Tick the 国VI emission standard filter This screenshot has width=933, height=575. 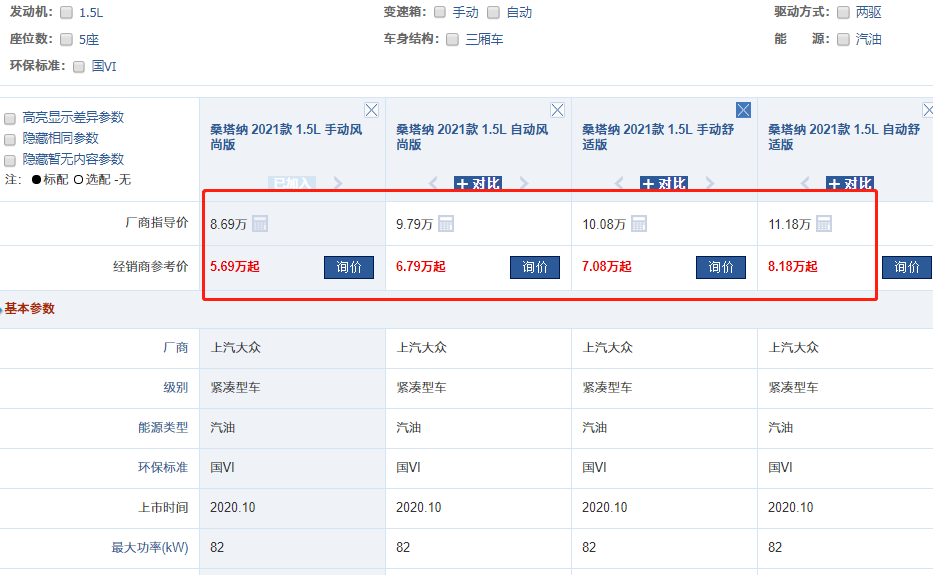(79, 66)
